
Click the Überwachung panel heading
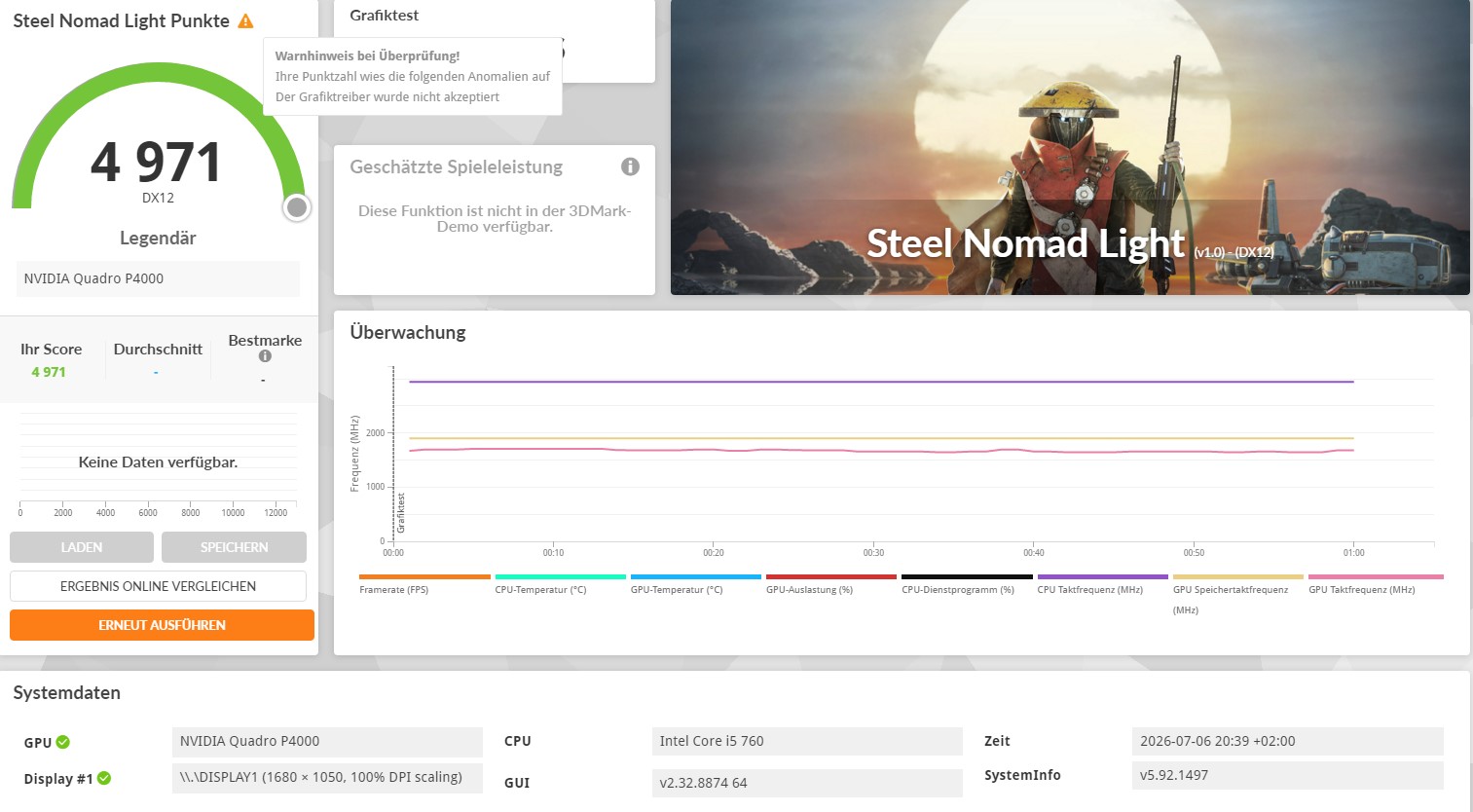pos(408,333)
